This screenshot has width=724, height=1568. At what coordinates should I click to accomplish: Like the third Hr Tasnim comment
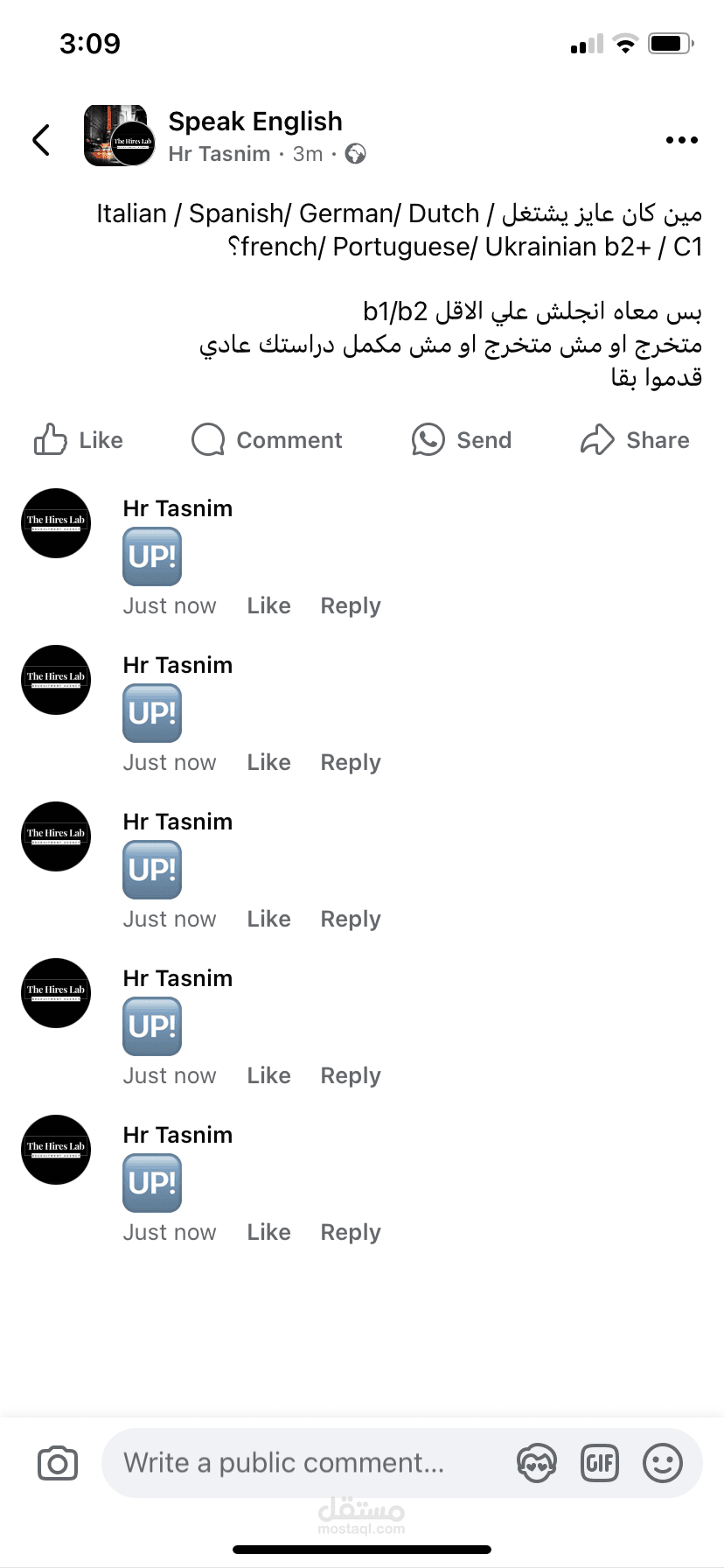pyautogui.click(x=268, y=919)
